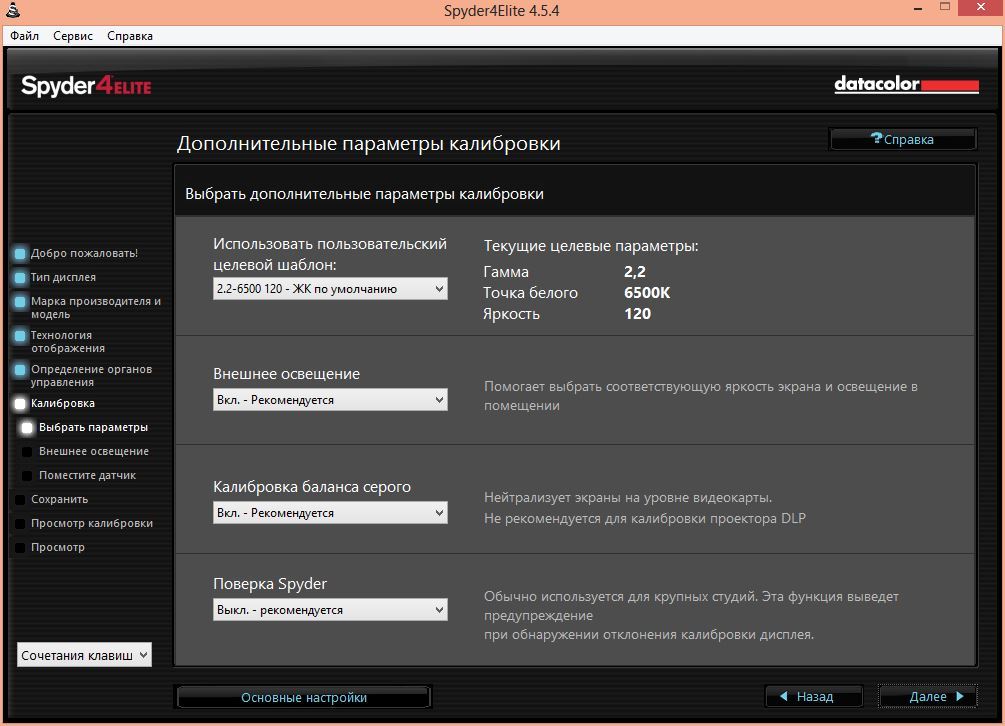The image size is (1005, 726).
Task: Click the Spyder4Elite logo
Action: tap(86, 86)
